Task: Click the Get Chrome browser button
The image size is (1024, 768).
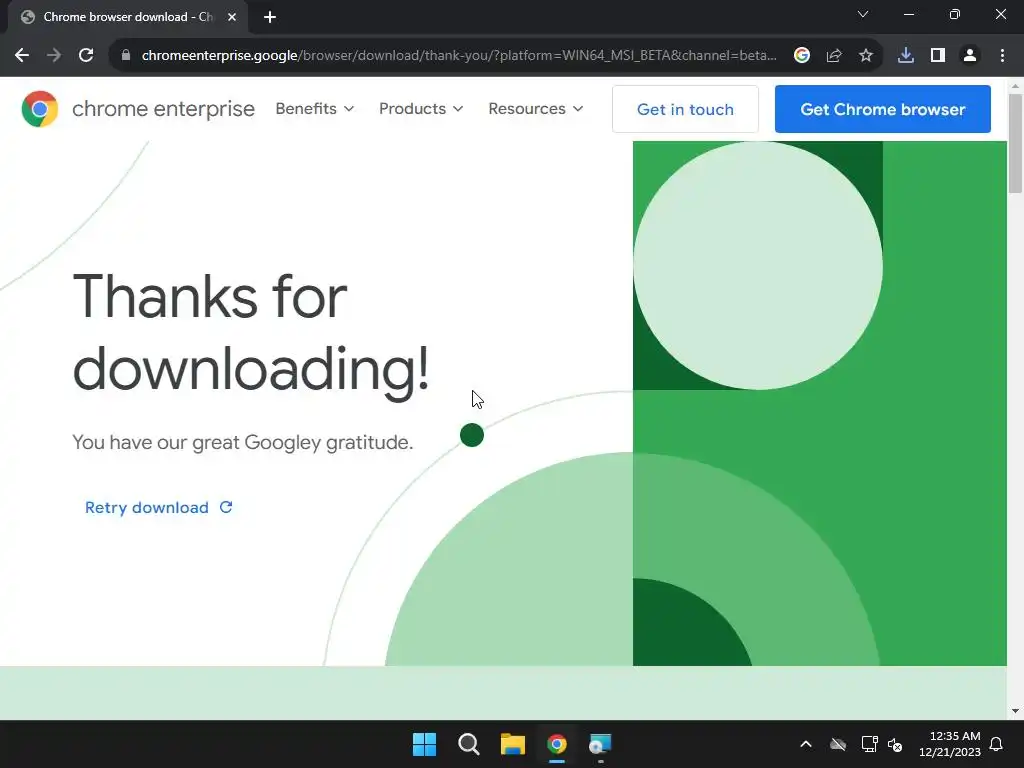Action: point(882,109)
